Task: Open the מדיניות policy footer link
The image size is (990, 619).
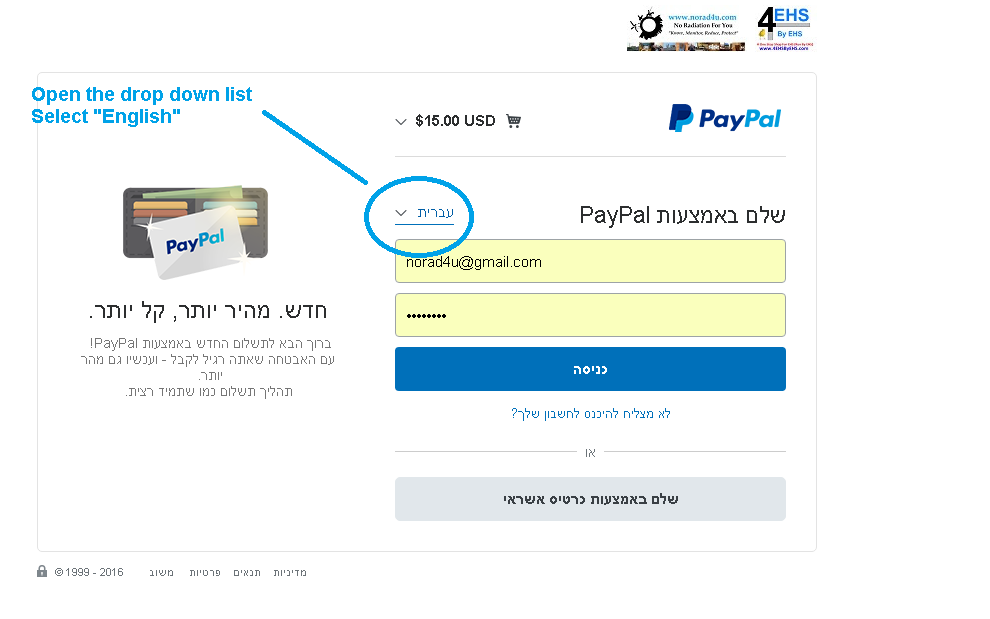Action: tap(290, 572)
